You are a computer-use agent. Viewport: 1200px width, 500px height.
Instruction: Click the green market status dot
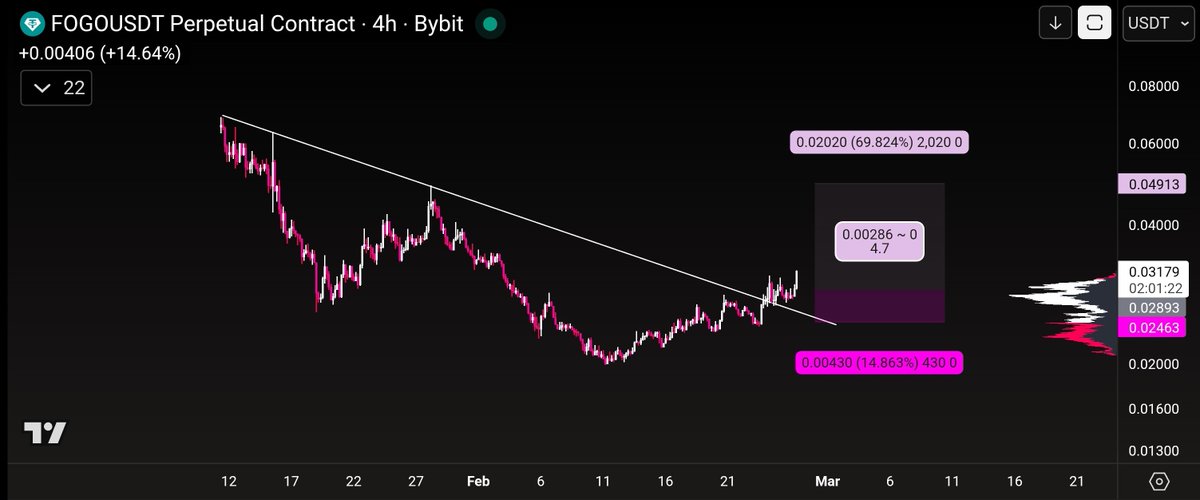pos(488,22)
